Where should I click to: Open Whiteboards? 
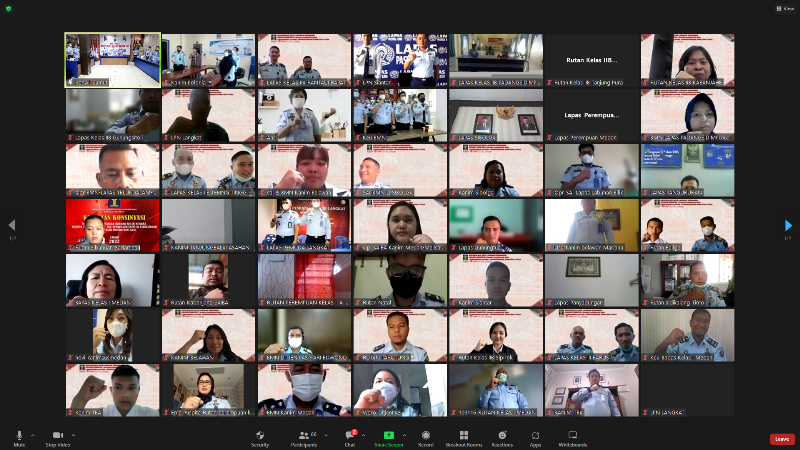(x=573, y=436)
